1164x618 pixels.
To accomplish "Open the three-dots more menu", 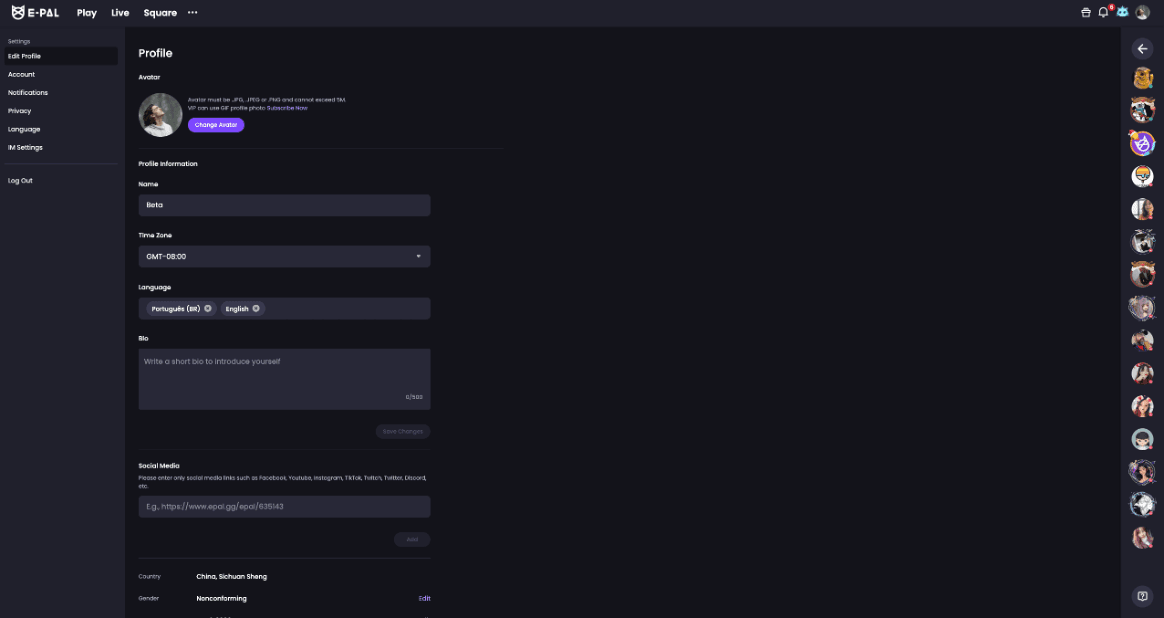I will pyautogui.click(x=192, y=13).
